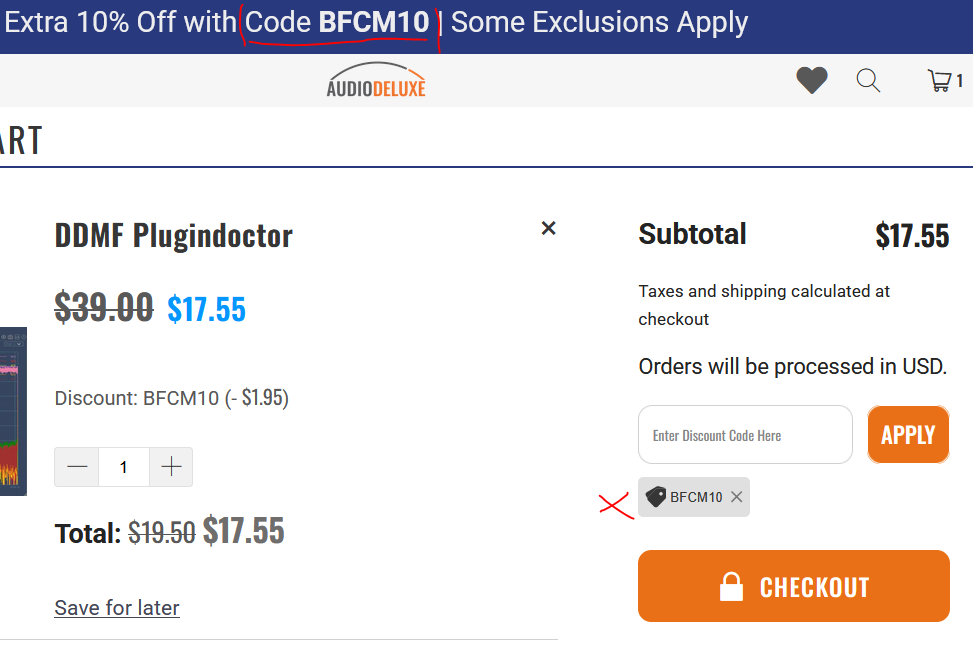Click the $17.55 sale price
Viewport: 973px width, 656px height.
click(206, 309)
